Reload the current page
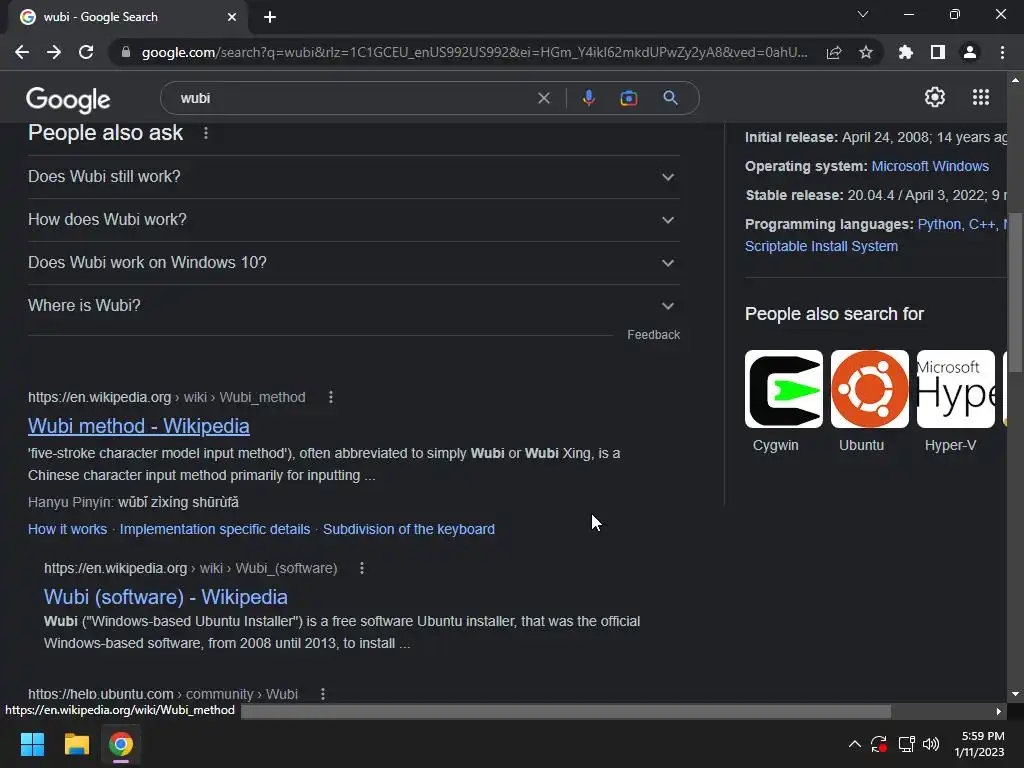Image resolution: width=1024 pixels, height=768 pixels. 86,52
